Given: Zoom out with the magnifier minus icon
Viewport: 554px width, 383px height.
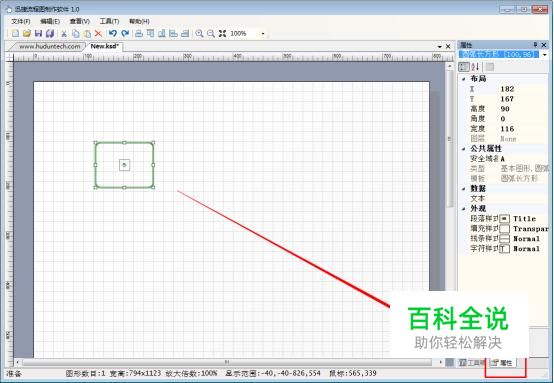Looking at the screenshot, I should (211, 34).
